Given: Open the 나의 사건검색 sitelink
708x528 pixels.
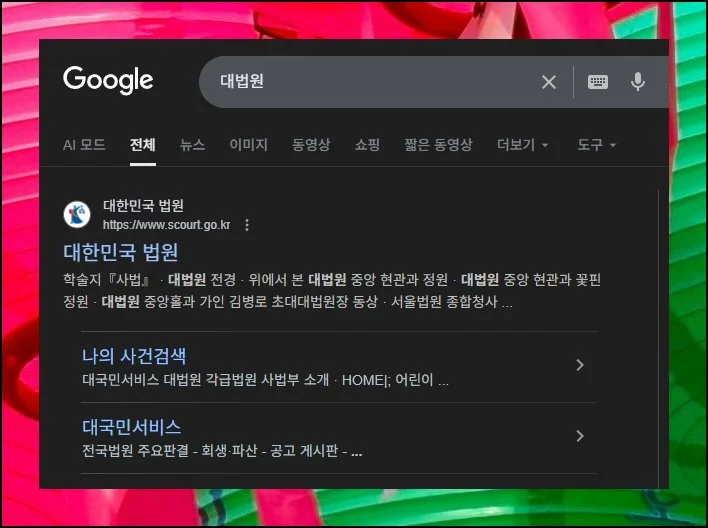Looking at the screenshot, I should [134, 356].
